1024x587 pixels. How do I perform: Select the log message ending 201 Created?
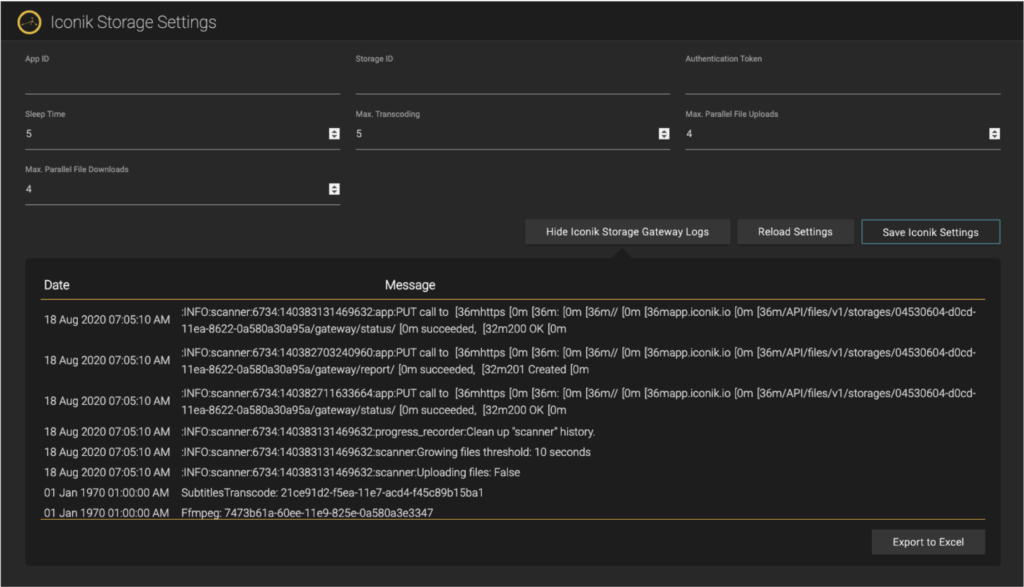coord(579,361)
